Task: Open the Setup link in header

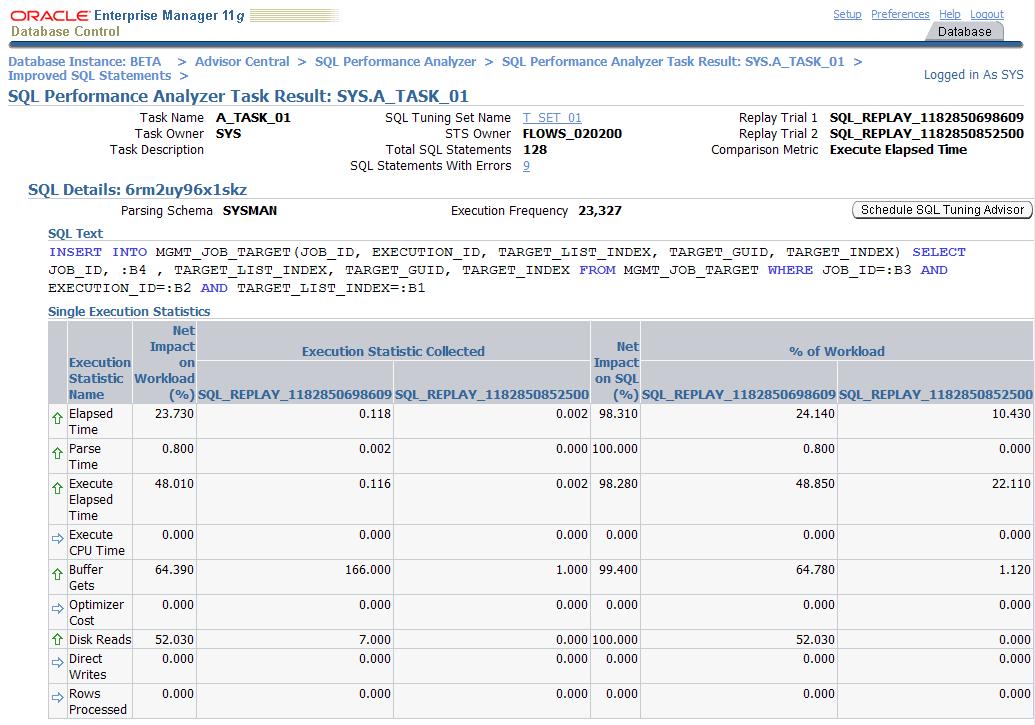Action: point(847,15)
